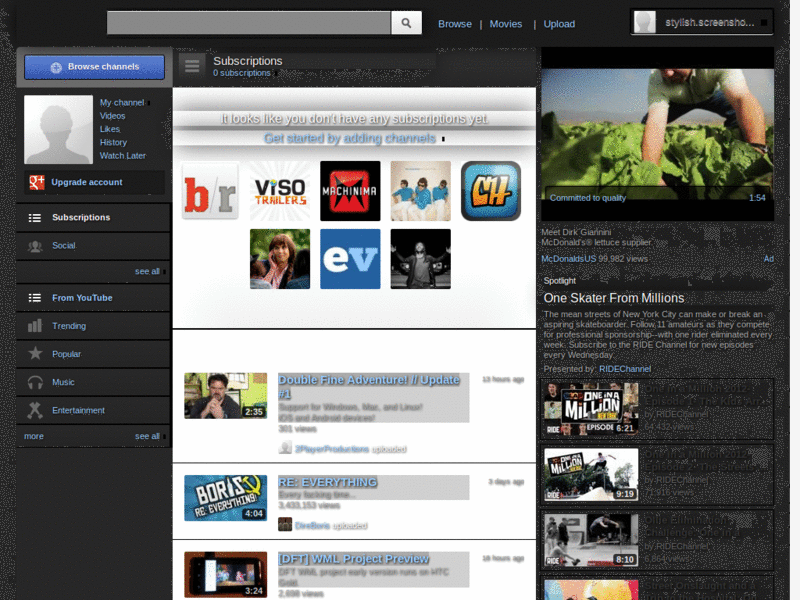The image size is (800, 600).
Task: Open 2PlayerProductions uploader link
Action: click(x=332, y=449)
